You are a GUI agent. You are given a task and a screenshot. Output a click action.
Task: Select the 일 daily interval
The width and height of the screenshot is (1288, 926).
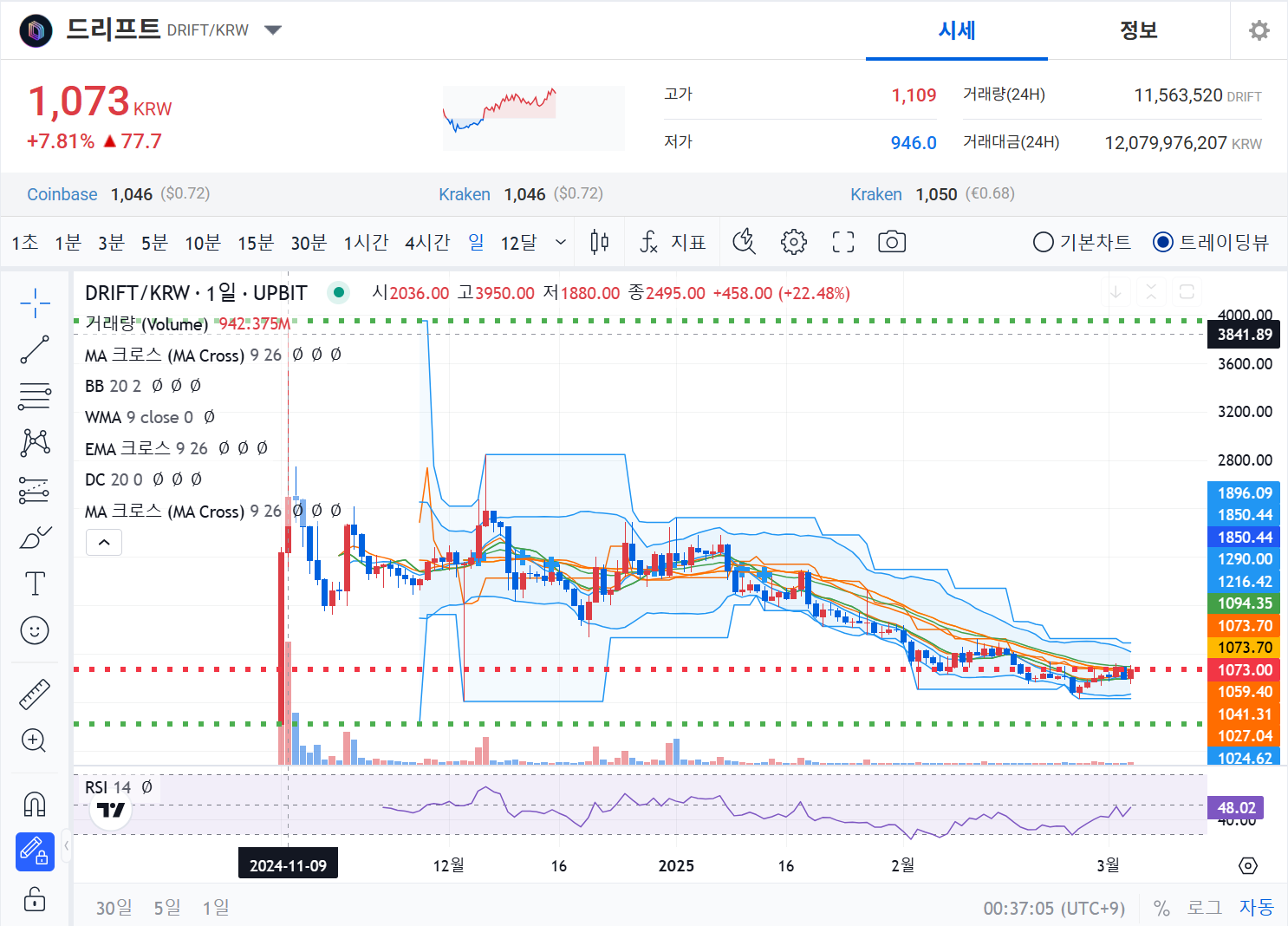point(476,242)
